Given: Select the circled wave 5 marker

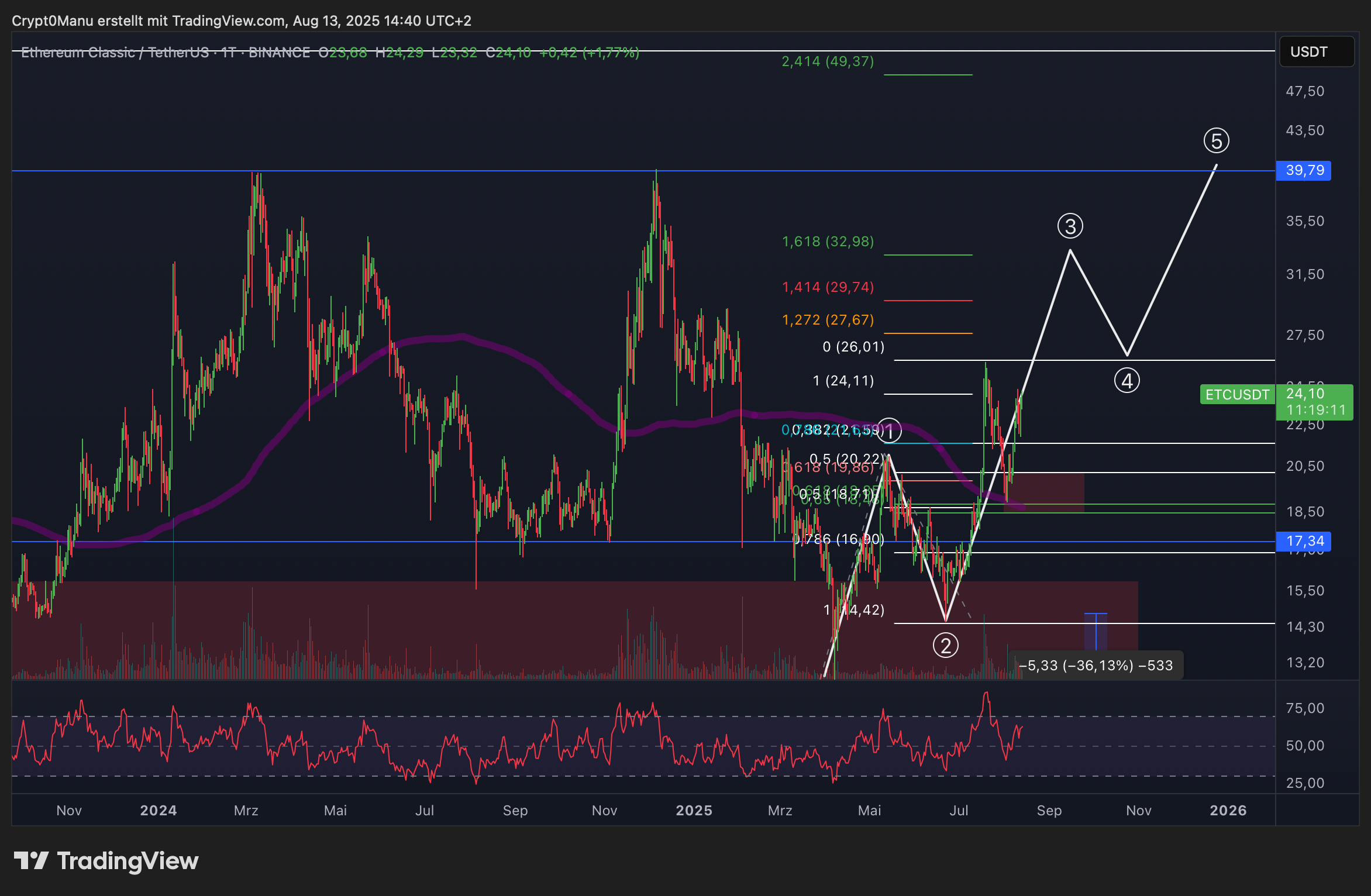Looking at the screenshot, I should (1216, 141).
